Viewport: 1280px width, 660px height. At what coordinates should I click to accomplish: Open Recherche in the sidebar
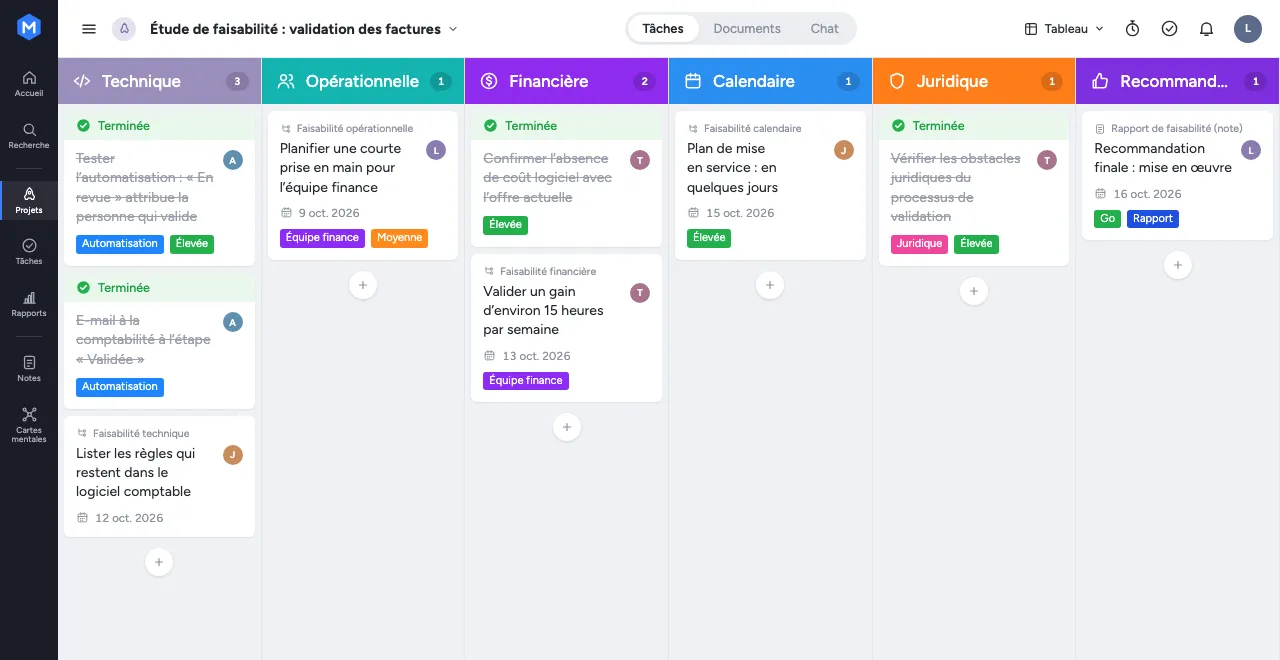(29, 135)
